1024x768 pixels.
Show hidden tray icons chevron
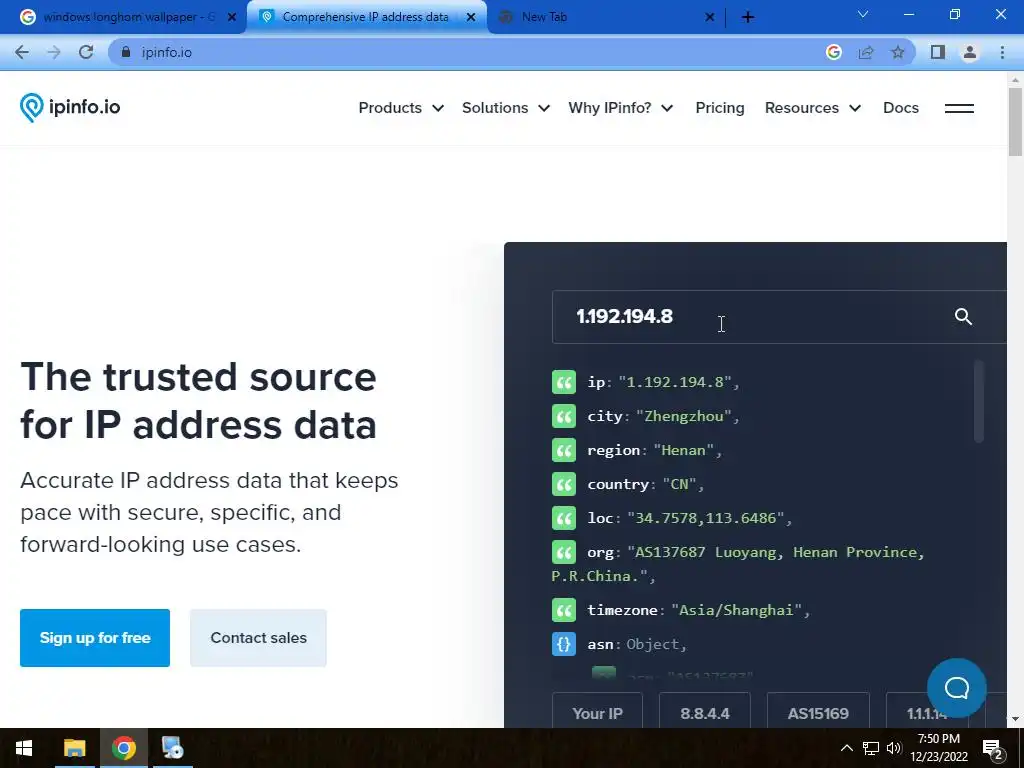(846, 748)
